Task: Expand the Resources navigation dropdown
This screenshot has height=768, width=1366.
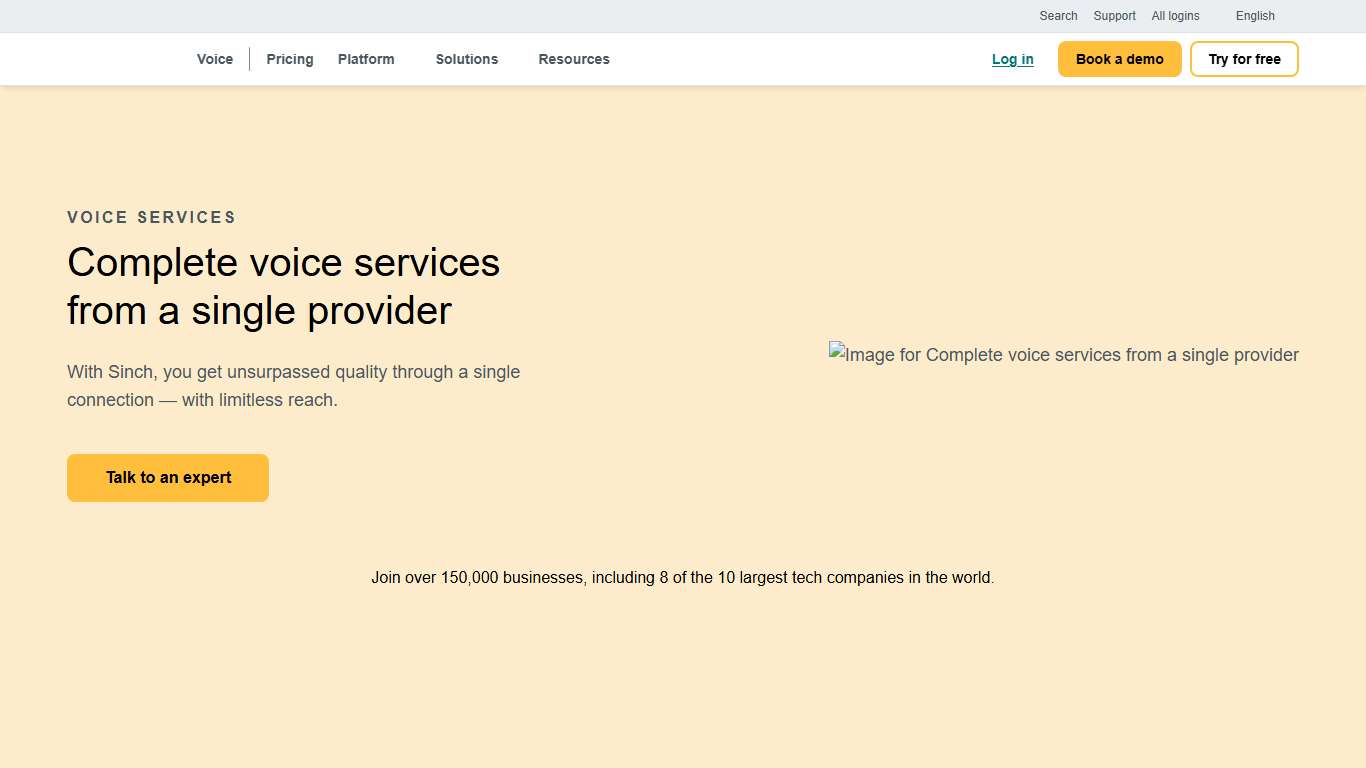Action: (x=574, y=59)
